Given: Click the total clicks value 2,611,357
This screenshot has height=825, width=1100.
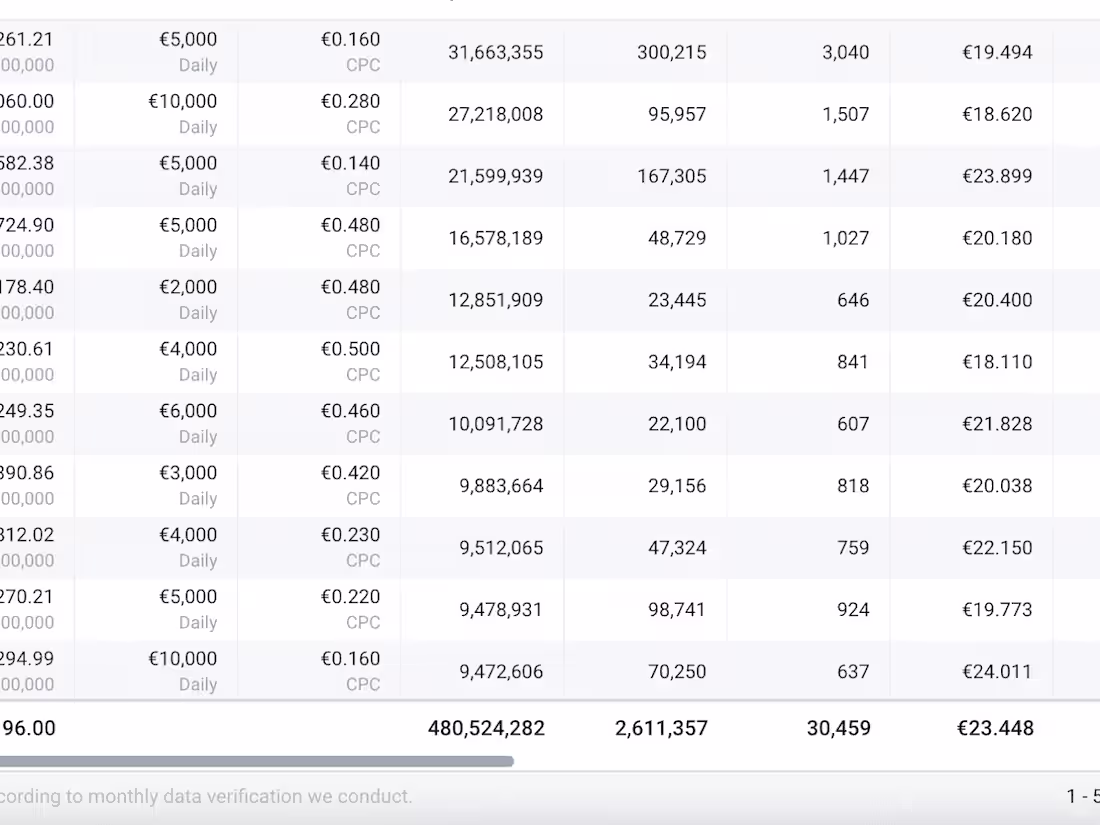Looking at the screenshot, I should [661, 728].
